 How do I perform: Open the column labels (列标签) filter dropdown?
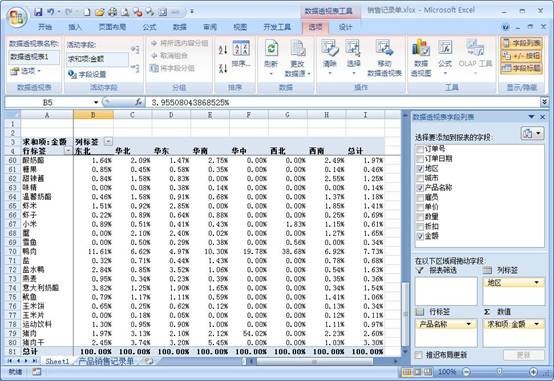coord(108,142)
